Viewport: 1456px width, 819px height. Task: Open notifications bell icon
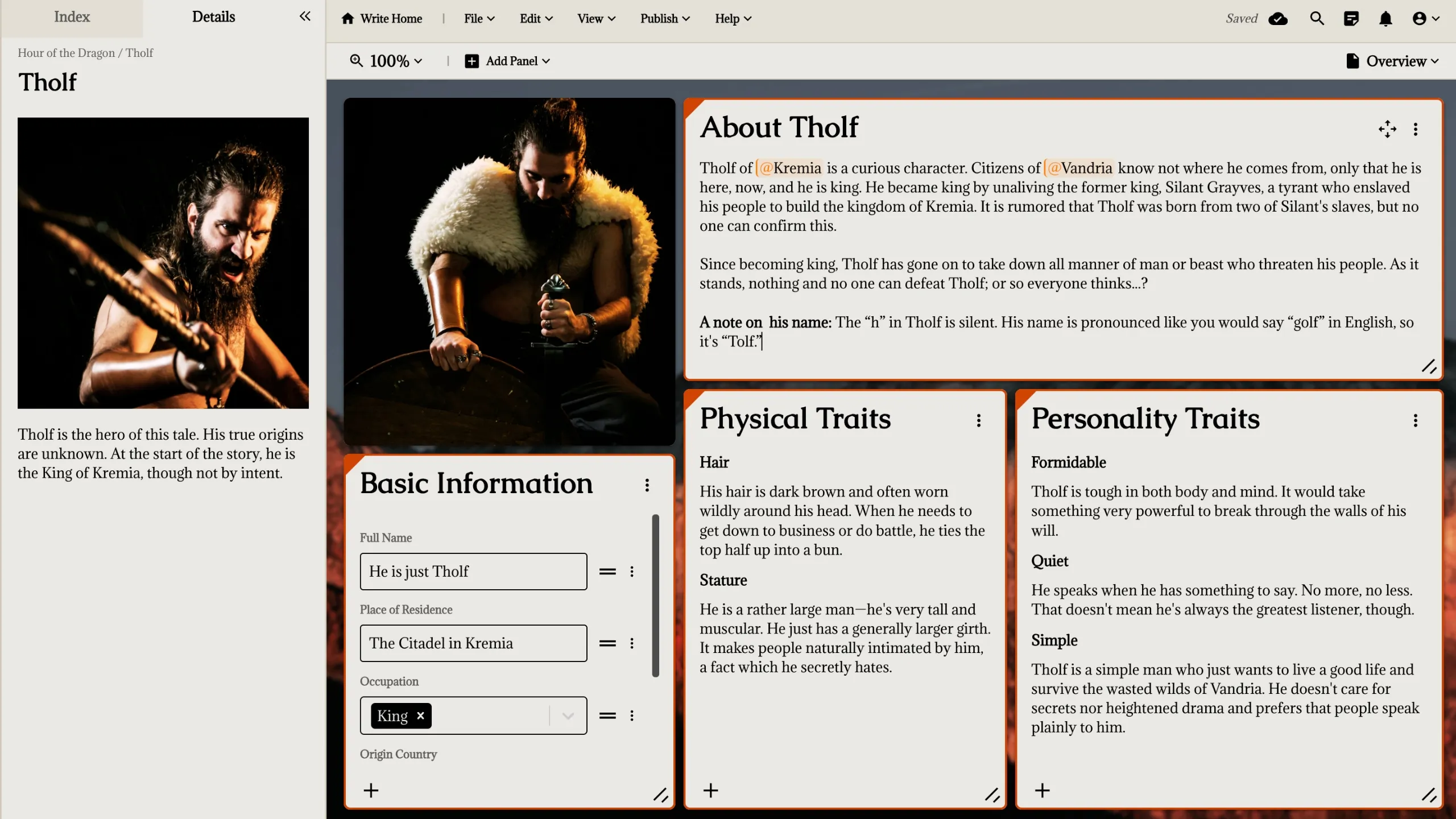pyautogui.click(x=1385, y=19)
